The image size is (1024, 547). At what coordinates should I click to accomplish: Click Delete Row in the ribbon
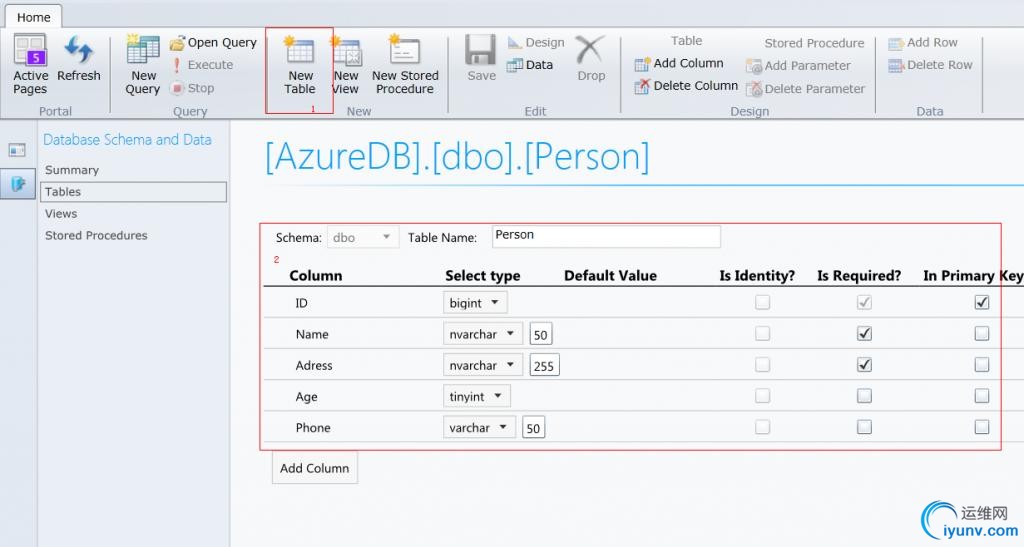tap(930, 65)
